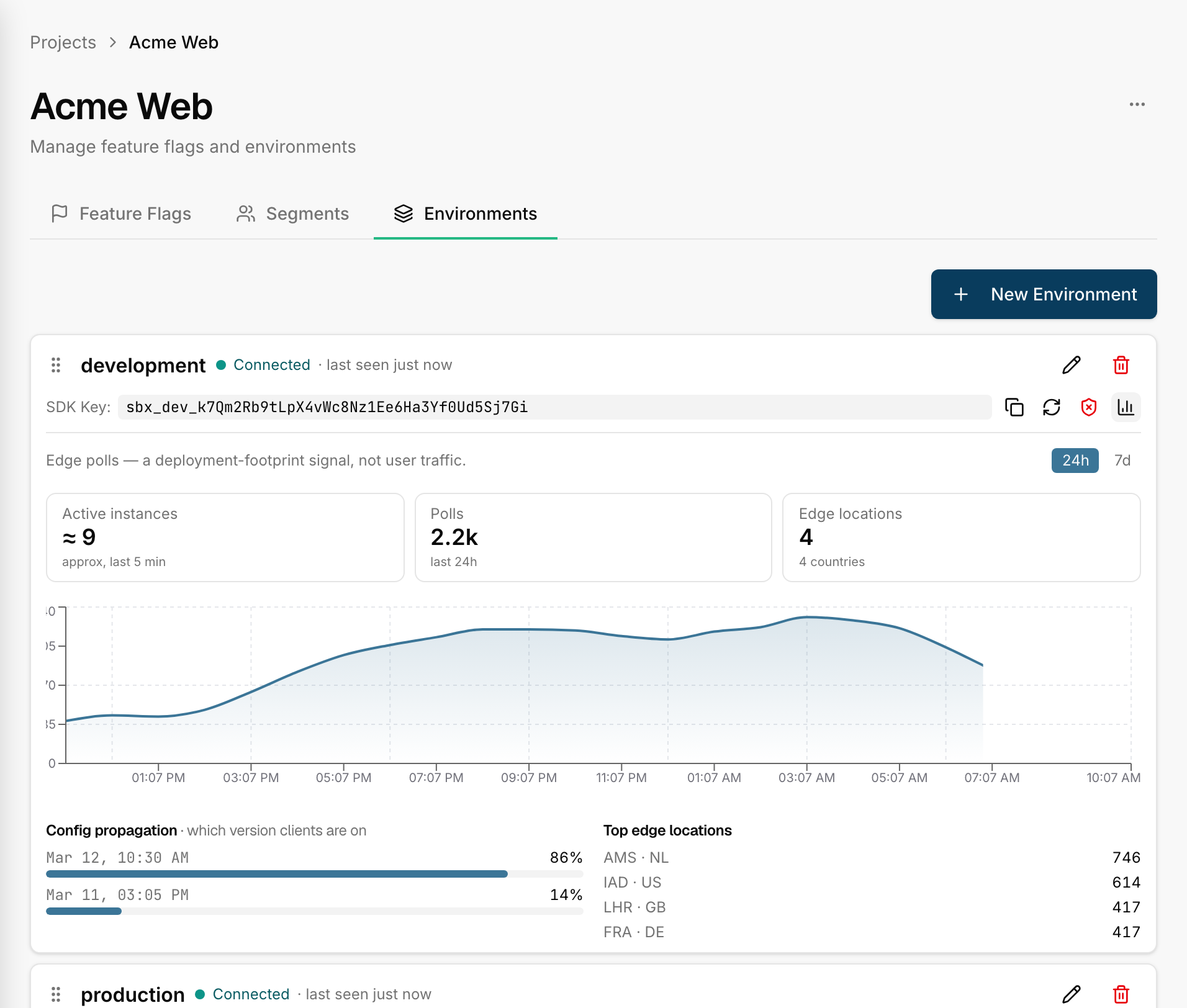This screenshot has width=1187, height=1008.
Task: Toggle the usage chart icon for development
Action: (x=1126, y=407)
